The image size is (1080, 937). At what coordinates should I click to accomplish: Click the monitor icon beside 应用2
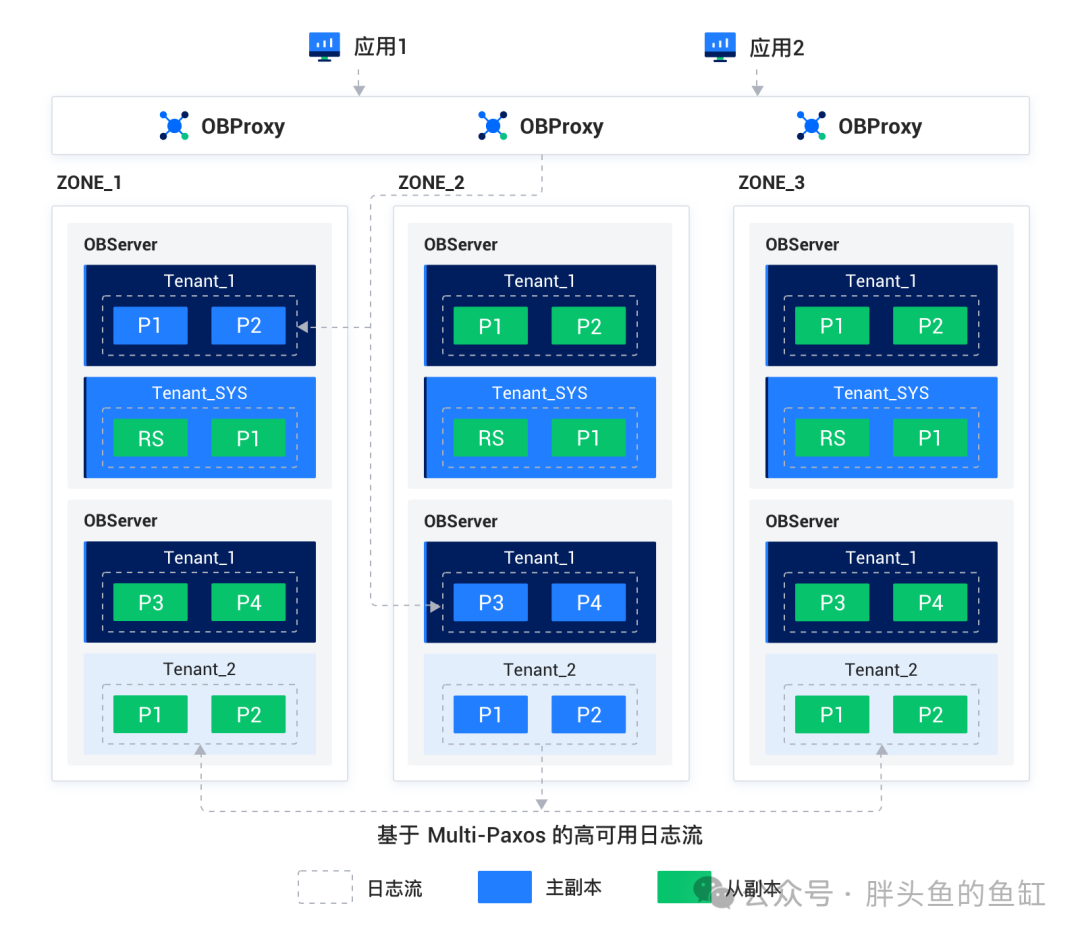720,47
